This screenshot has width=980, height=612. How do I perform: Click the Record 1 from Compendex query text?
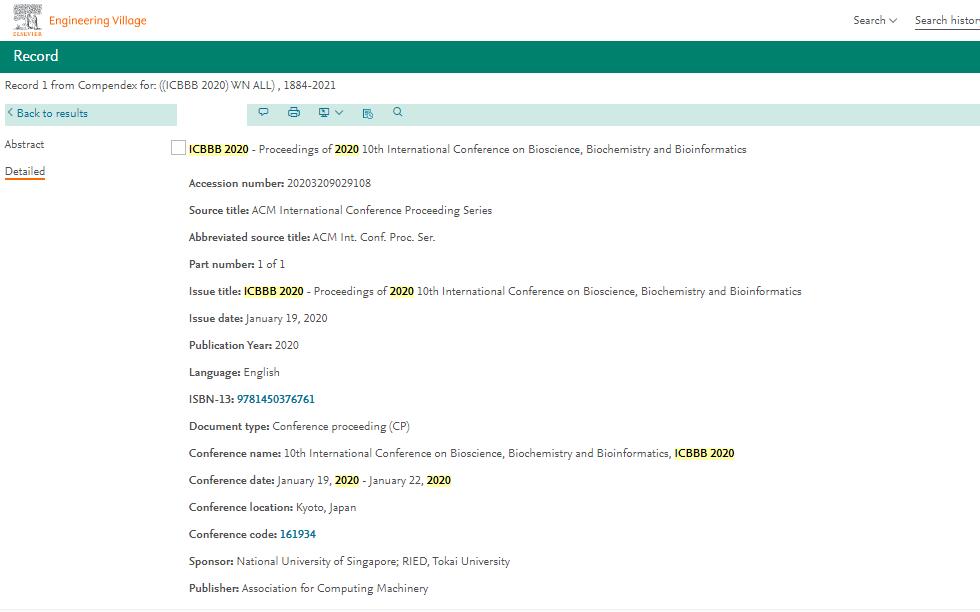click(170, 85)
